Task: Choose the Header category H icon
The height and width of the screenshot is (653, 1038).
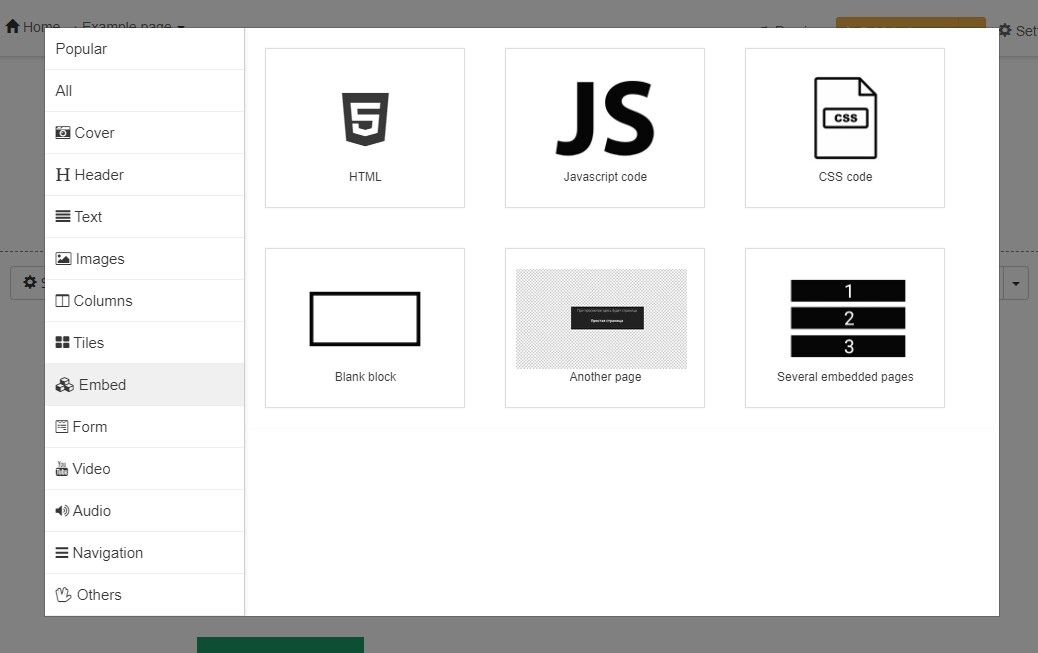Action: pyautogui.click(x=63, y=175)
